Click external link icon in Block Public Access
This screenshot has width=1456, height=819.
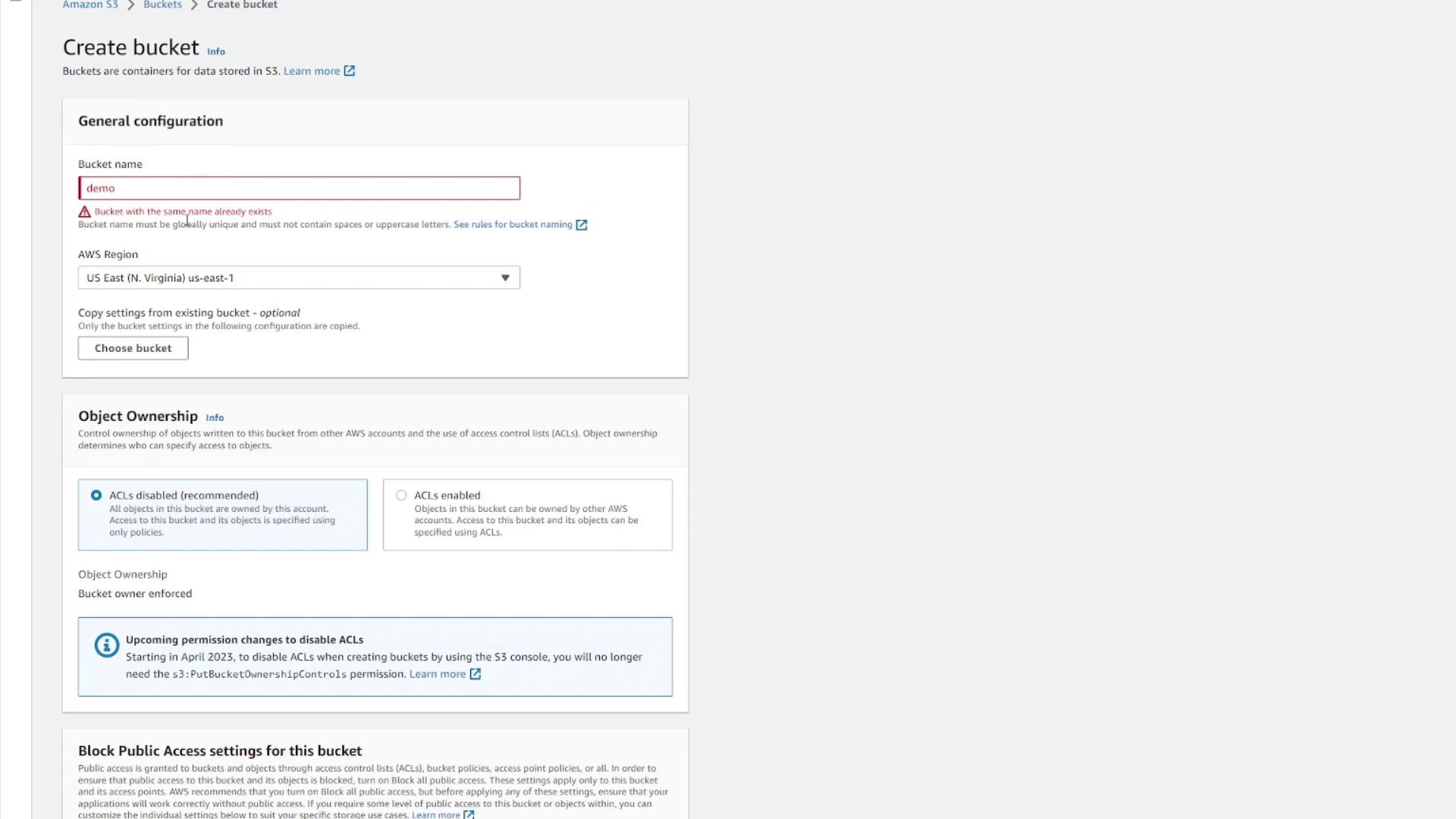[x=469, y=814]
